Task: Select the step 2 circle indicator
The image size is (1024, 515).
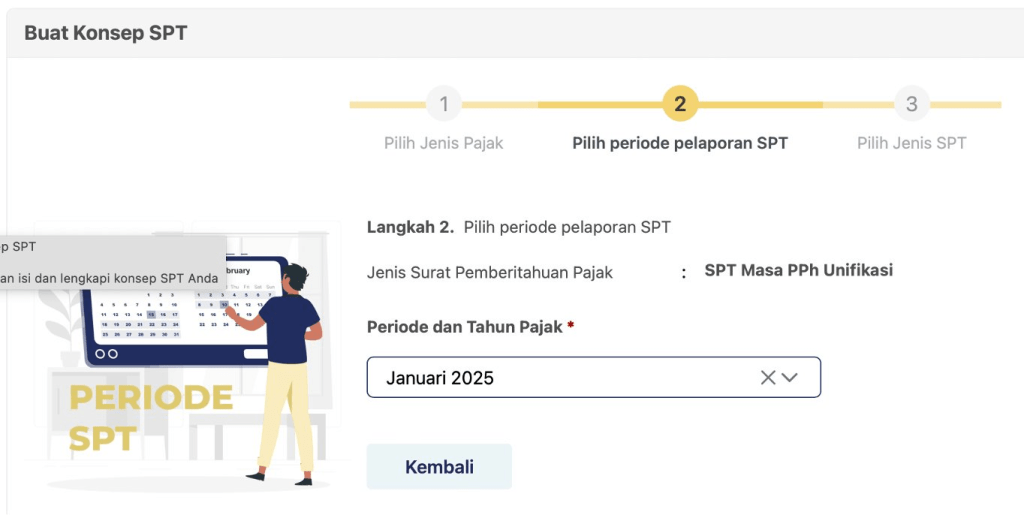Action: click(680, 104)
